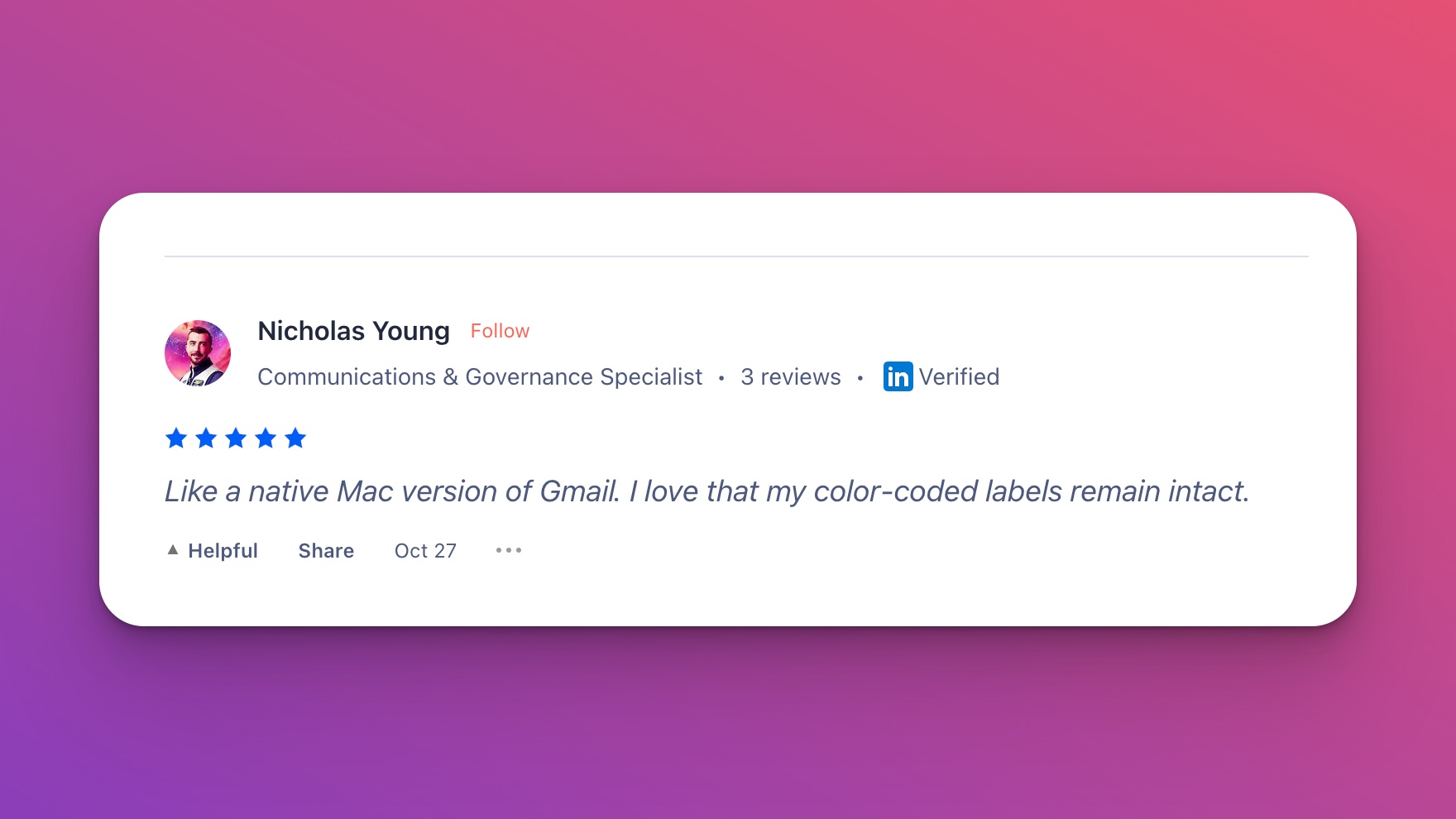The height and width of the screenshot is (819, 1456).
Task: Open the three-dot more options menu
Action: (509, 550)
